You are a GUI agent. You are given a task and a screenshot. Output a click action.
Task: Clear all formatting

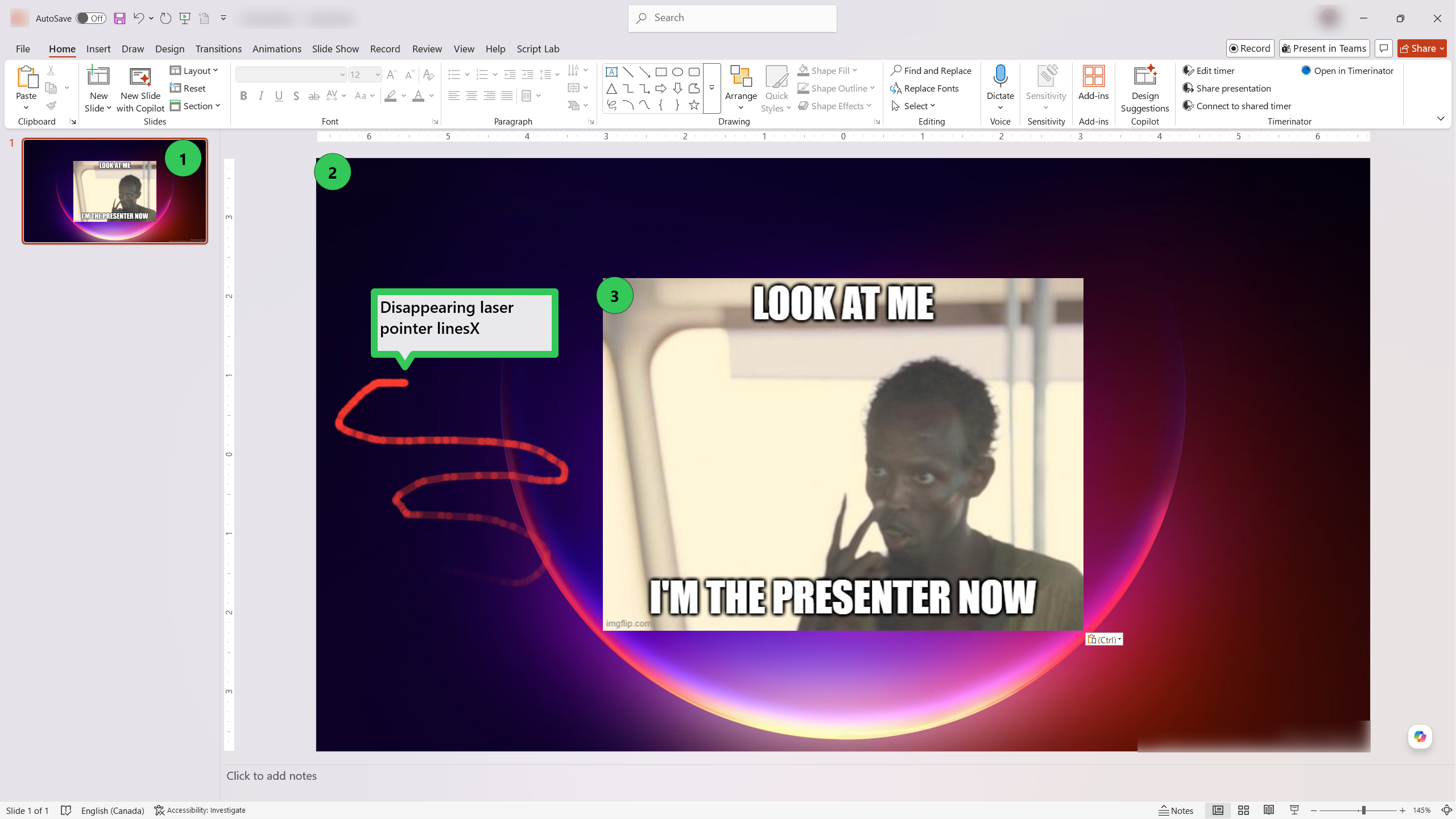[x=429, y=75]
